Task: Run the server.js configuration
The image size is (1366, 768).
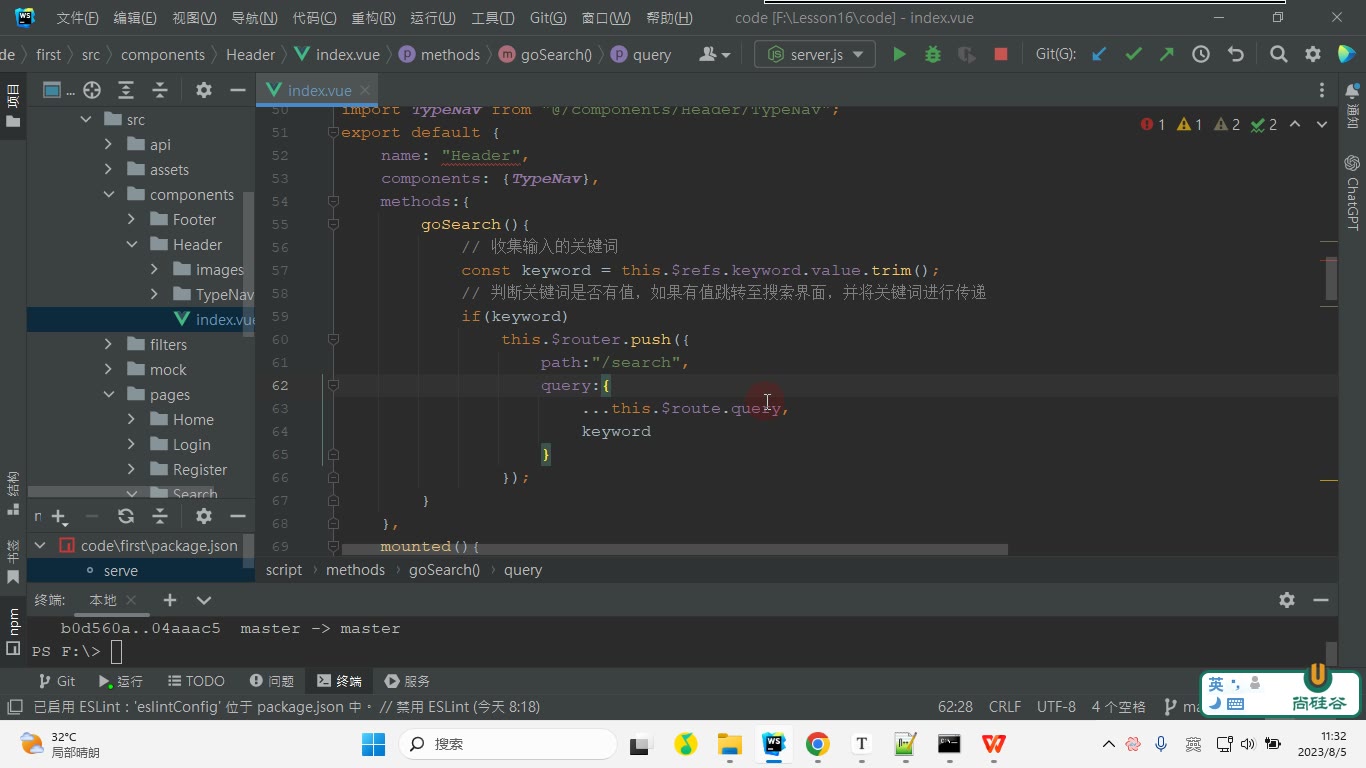Action: point(899,55)
